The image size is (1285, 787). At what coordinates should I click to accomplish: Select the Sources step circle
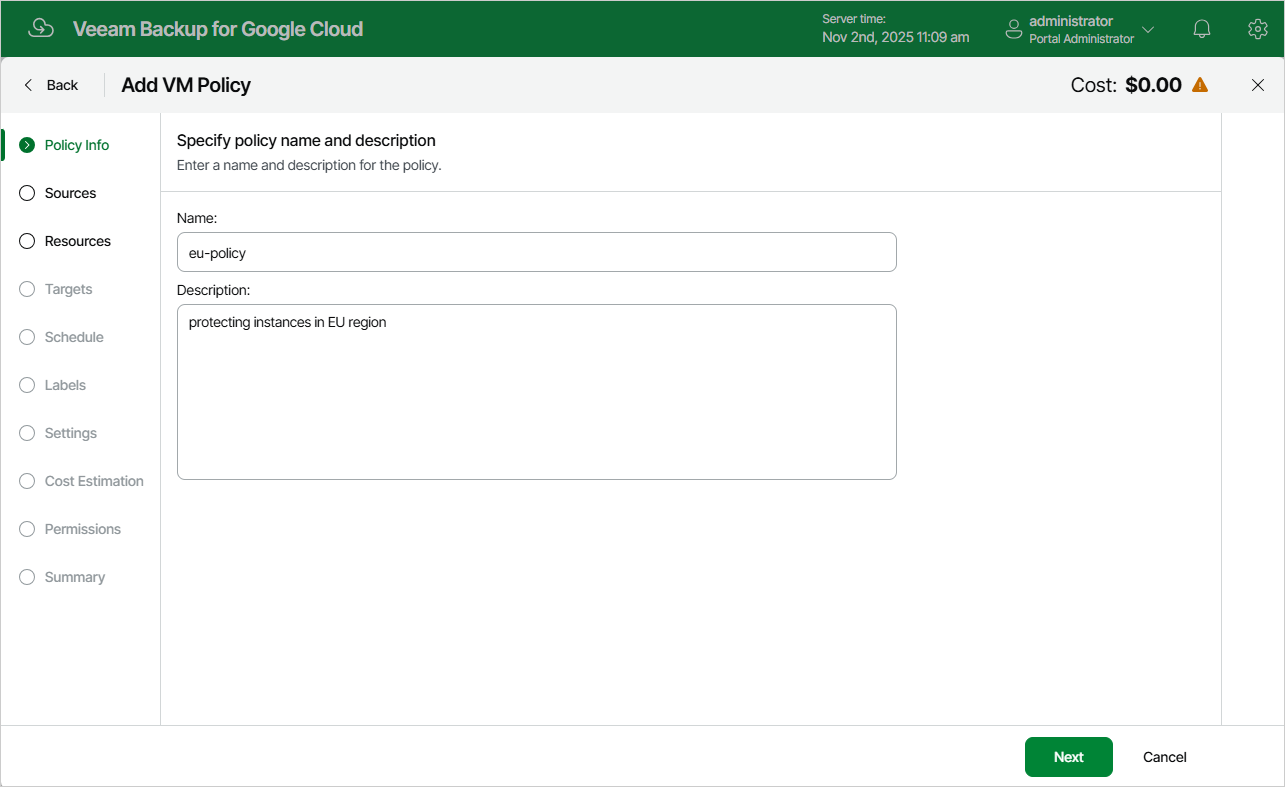pos(27,193)
